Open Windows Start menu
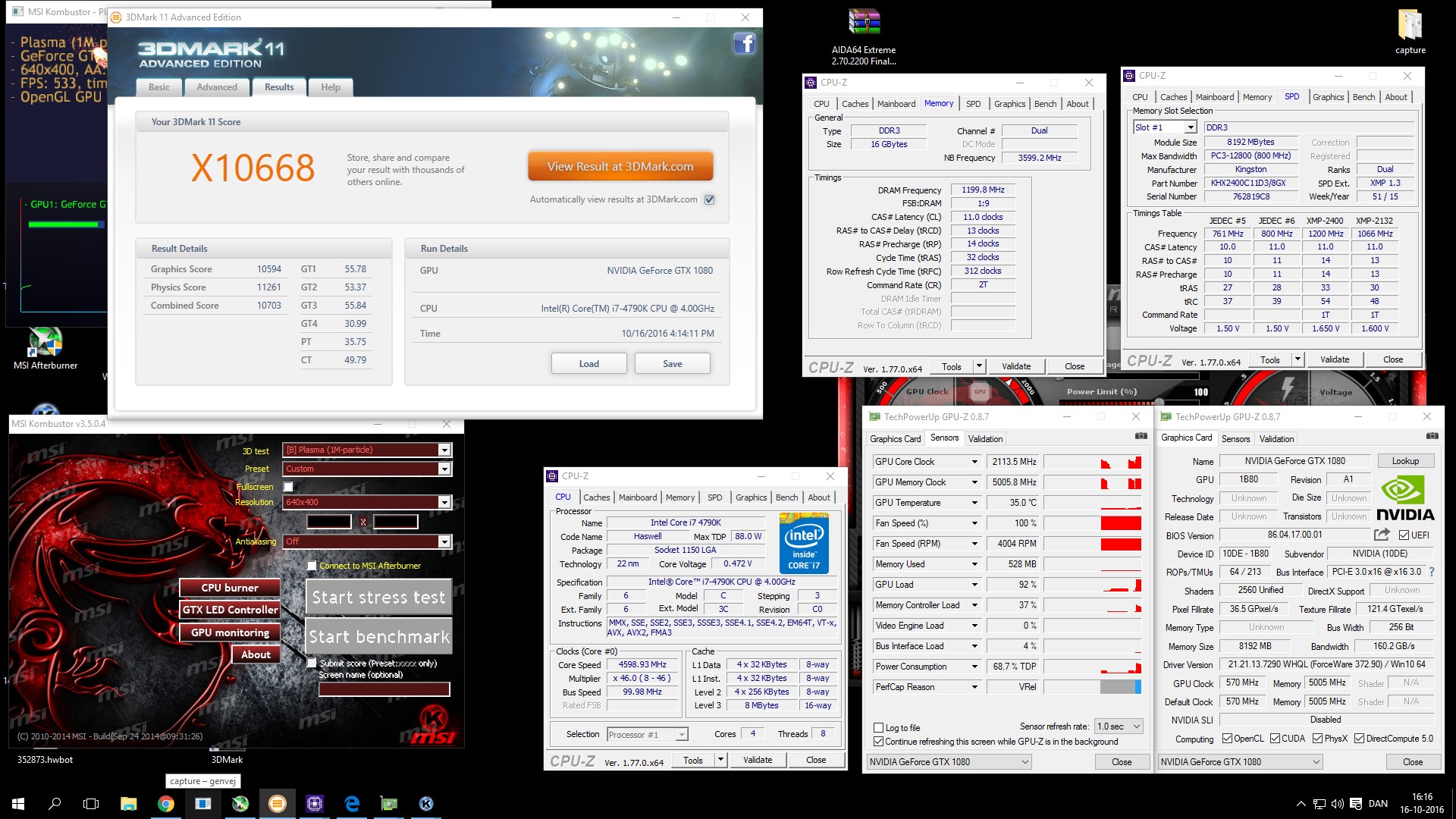This screenshot has height=819, width=1456. (18, 803)
